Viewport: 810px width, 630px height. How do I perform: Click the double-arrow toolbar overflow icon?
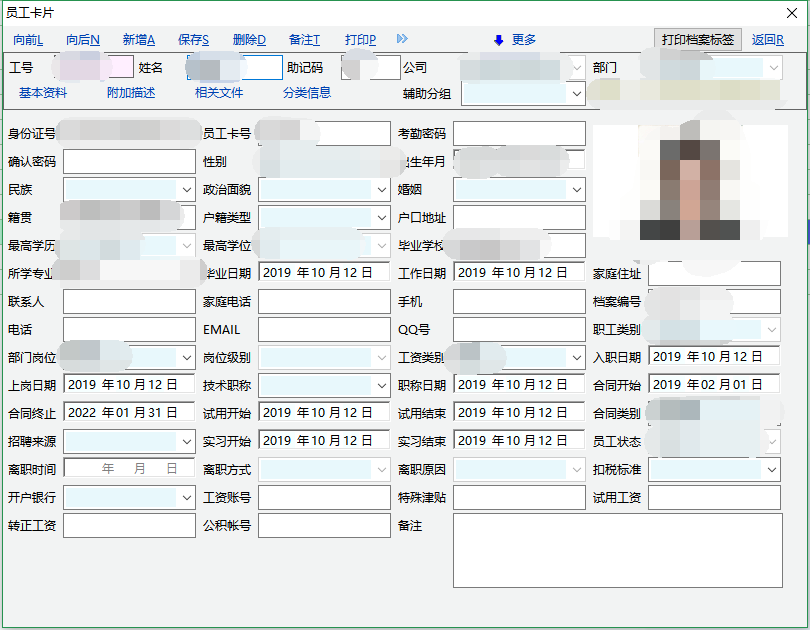(402, 39)
